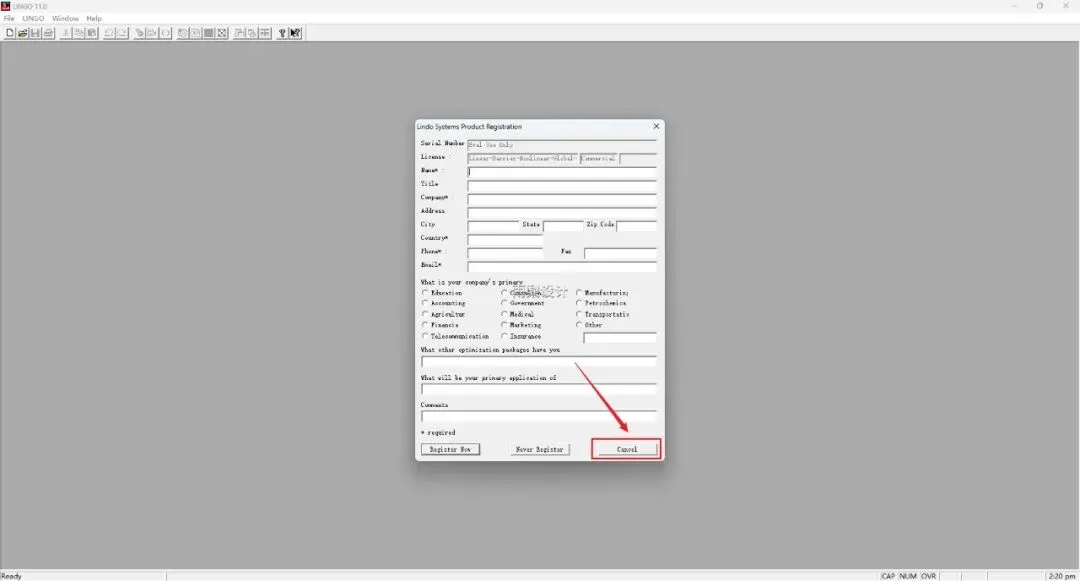Click the Close All windows toolbar icon
Viewport: 1080px width, 581px height.
(252, 33)
